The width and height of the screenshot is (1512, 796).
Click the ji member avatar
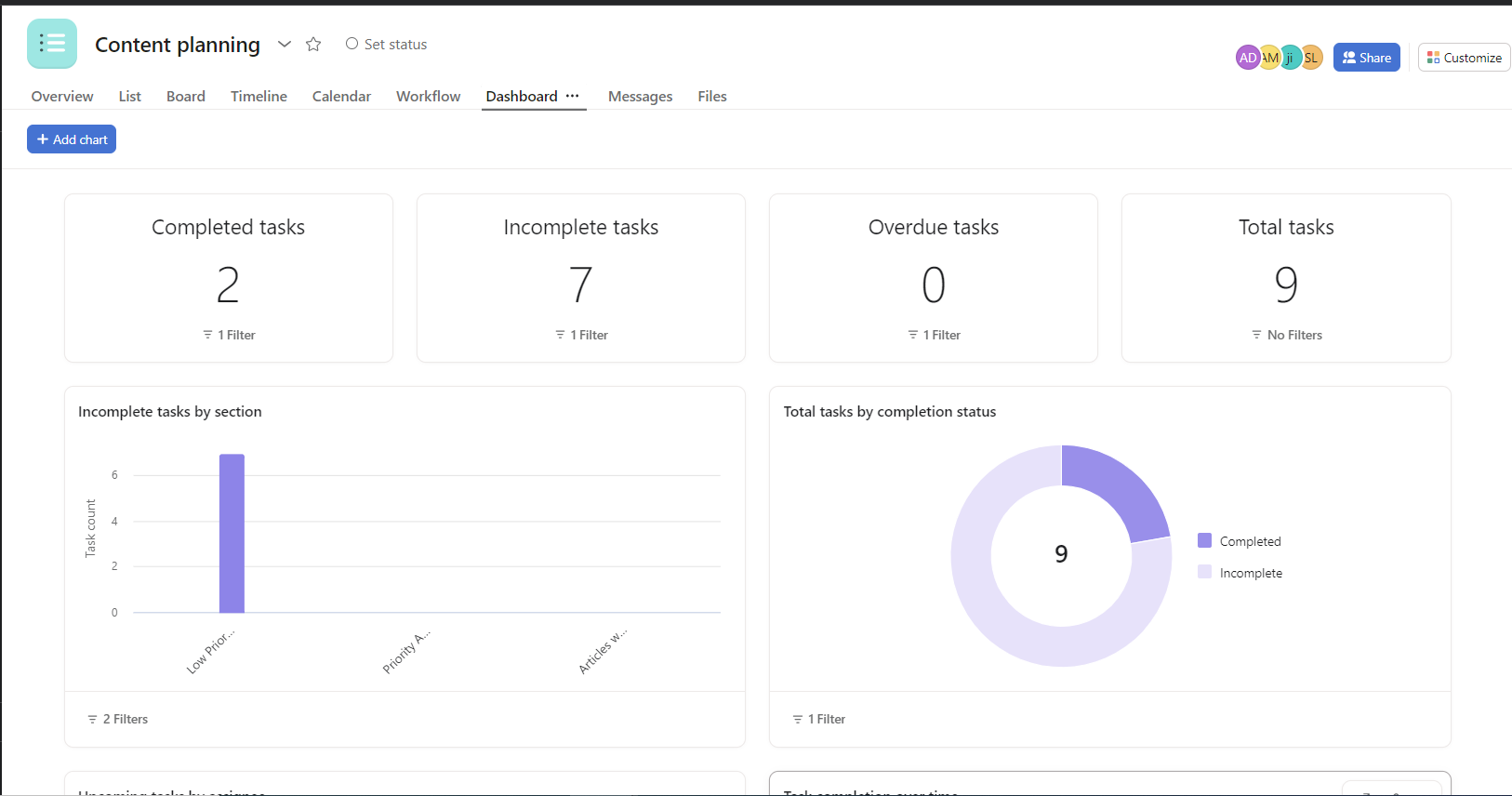tap(1290, 58)
